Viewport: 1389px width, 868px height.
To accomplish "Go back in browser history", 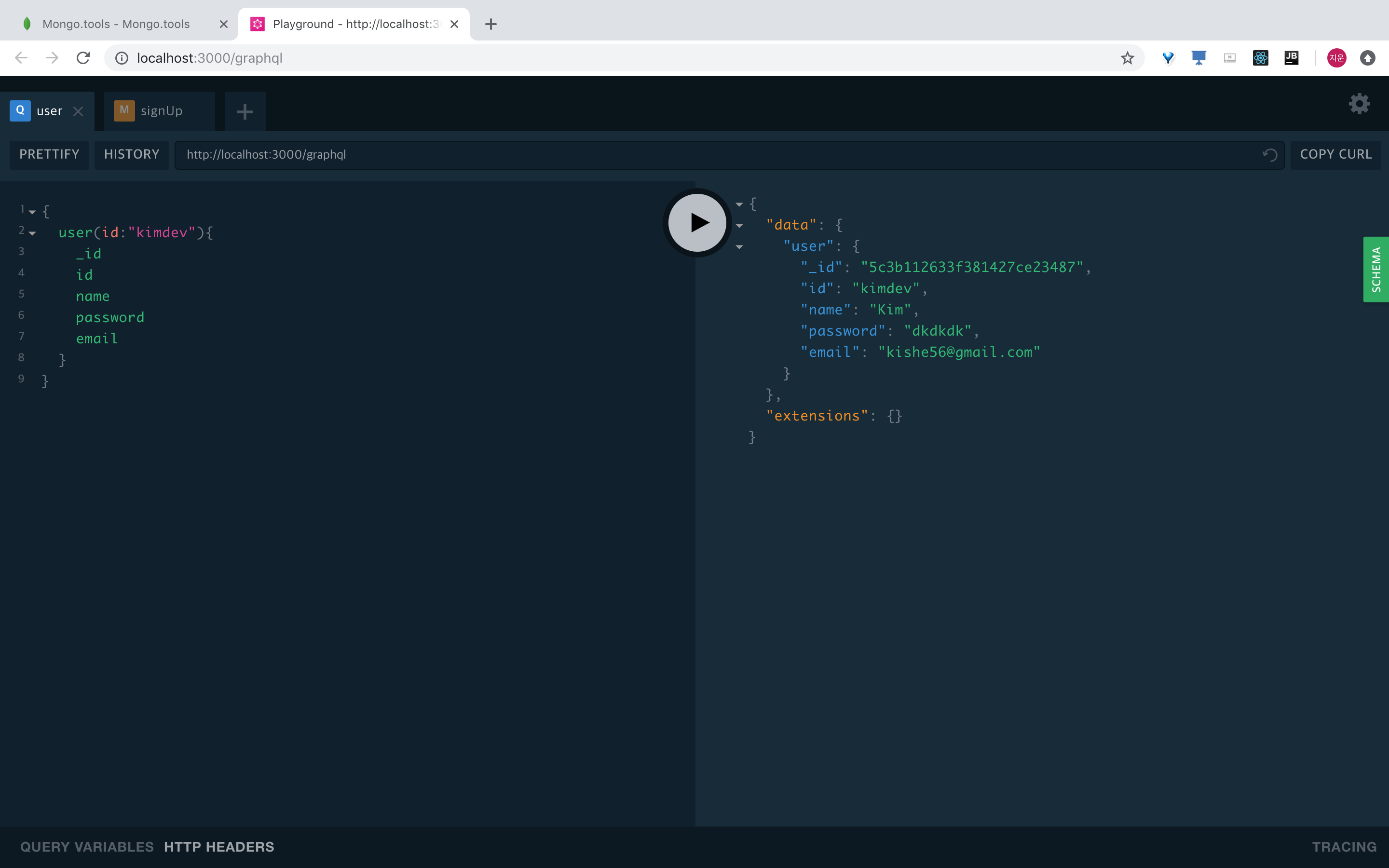I will [x=21, y=58].
